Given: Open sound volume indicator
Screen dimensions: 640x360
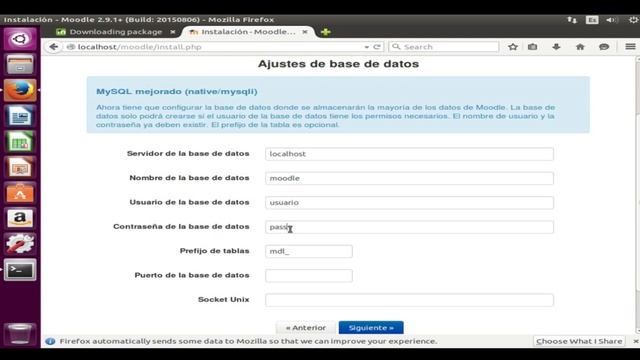Looking at the screenshot, I should (x=611, y=20).
